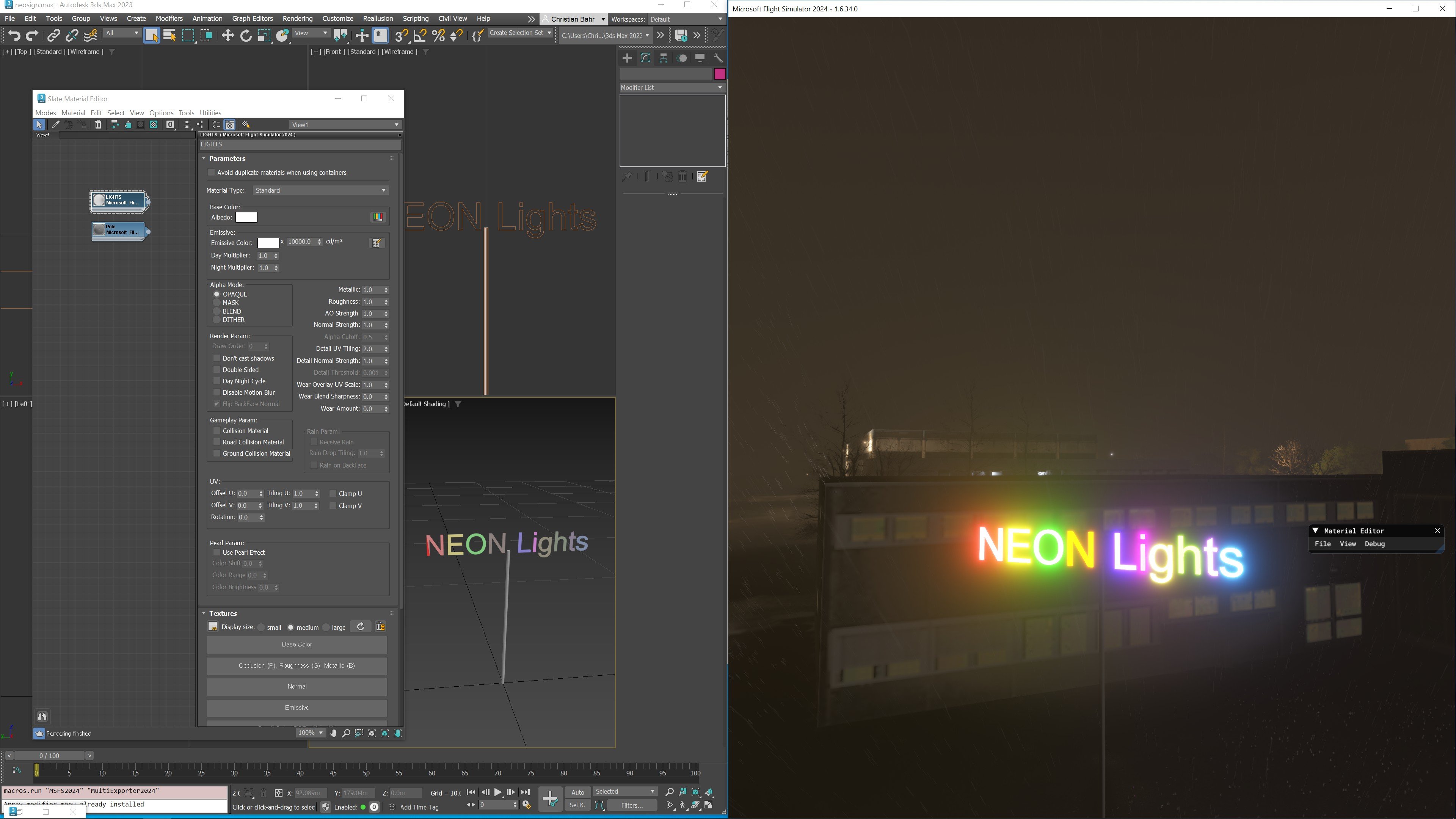
Task: Select the Select and Link tool
Action: click(x=53, y=36)
